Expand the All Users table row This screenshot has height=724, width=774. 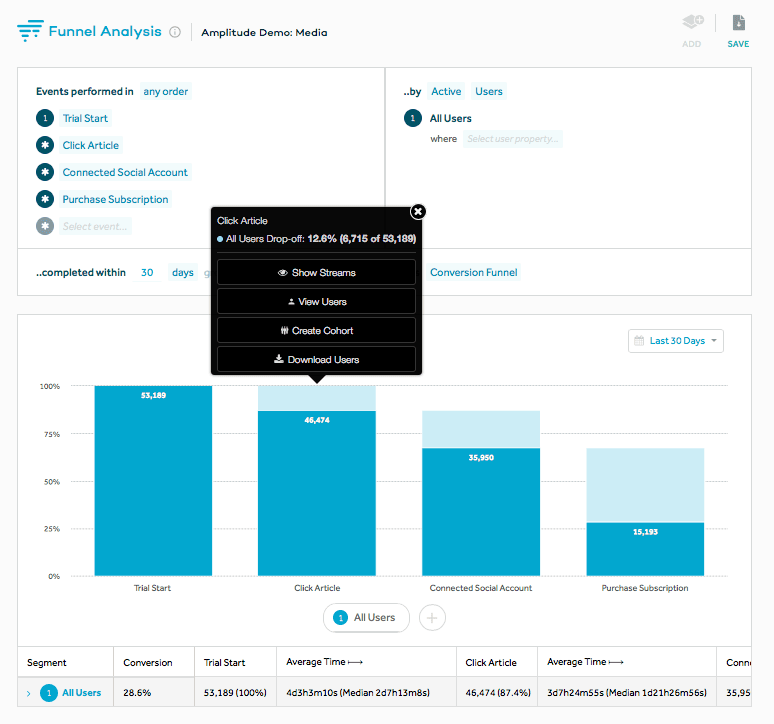click(28, 692)
